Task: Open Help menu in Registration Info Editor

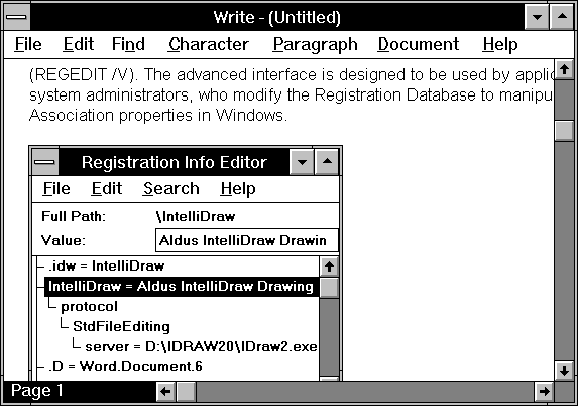Action: pos(238,188)
